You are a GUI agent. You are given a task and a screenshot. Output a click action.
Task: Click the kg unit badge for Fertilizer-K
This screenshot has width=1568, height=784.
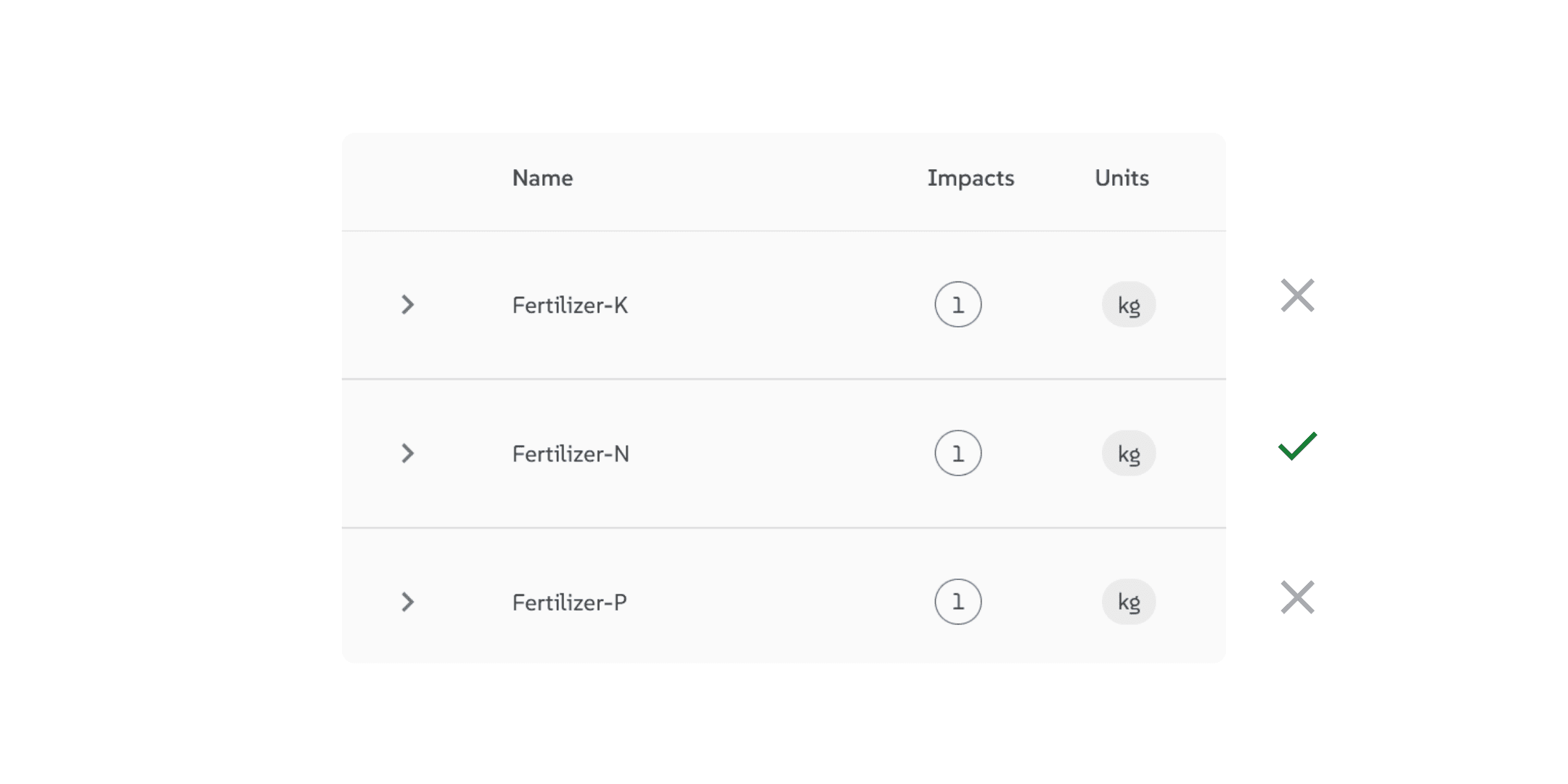pyautogui.click(x=1129, y=305)
